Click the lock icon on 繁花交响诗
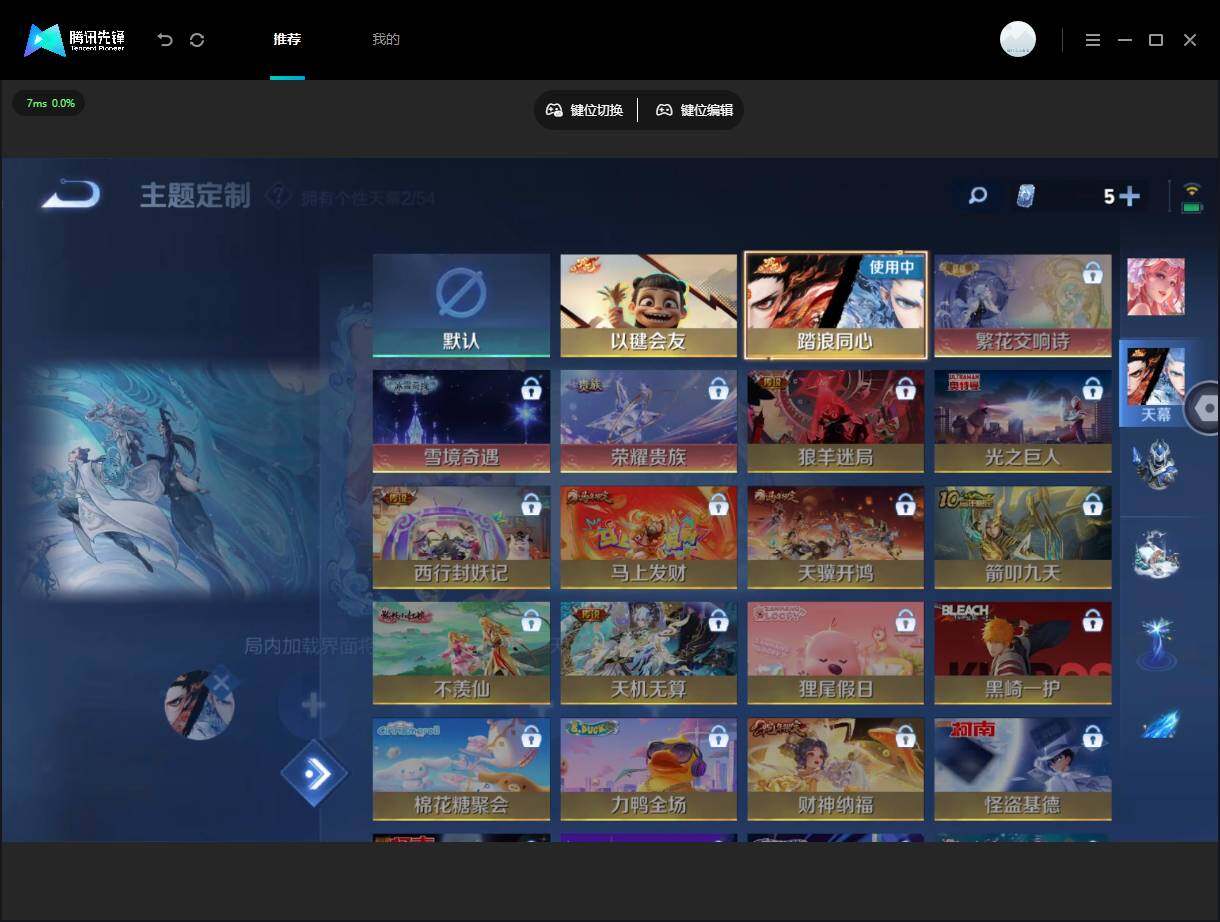 point(1092,272)
